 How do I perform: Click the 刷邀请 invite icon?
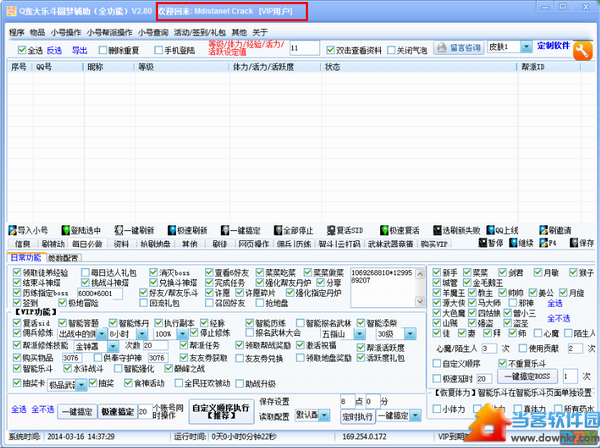tap(544, 230)
